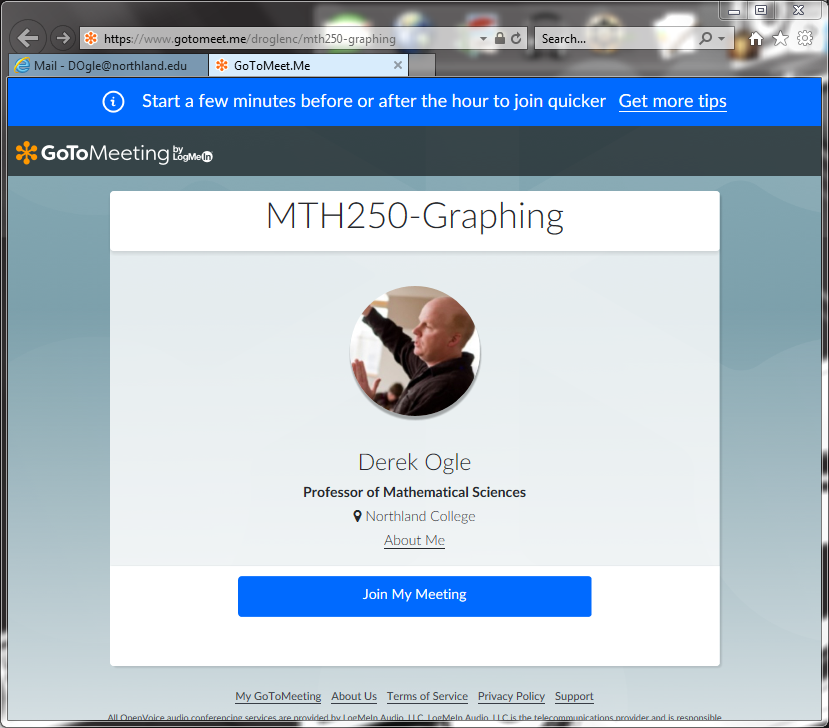Click the Internet Explorer icon on Mail tab
829x728 pixels.
pyautogui.click(x=23, y=66)
